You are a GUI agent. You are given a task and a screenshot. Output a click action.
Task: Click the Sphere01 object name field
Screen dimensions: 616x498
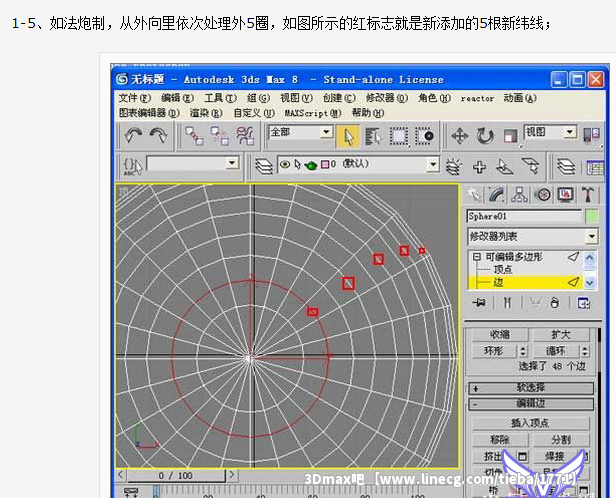(524, 216)
